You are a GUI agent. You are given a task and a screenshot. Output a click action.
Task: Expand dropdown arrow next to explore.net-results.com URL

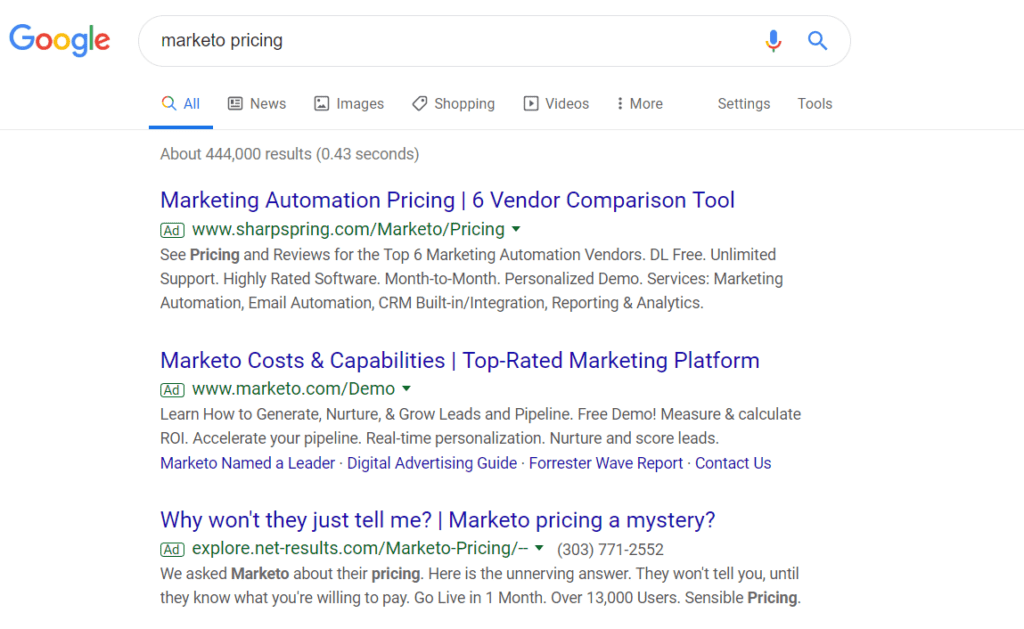[539, 548]
